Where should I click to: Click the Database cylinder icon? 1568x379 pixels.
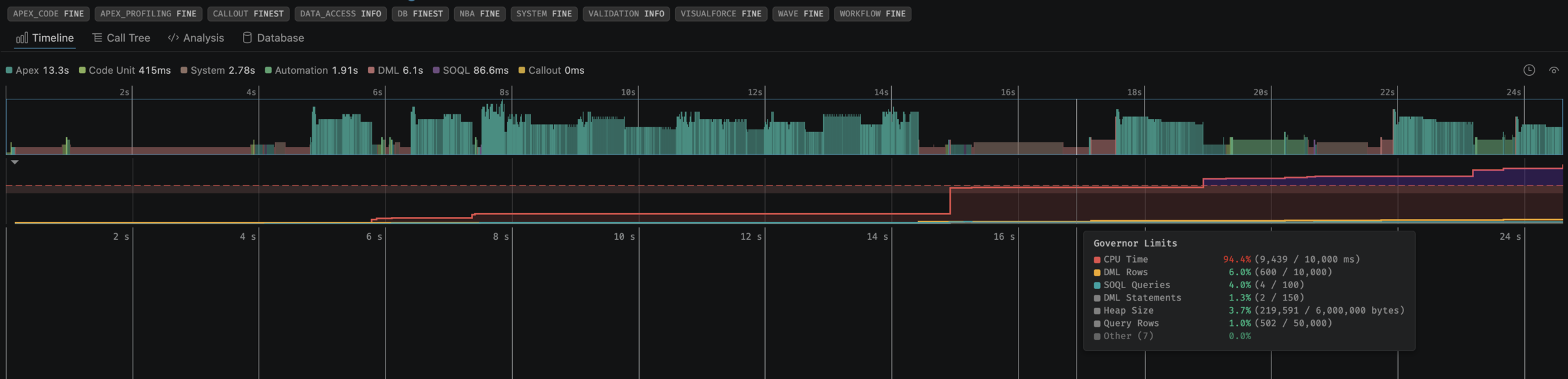[x=247, y=38]
